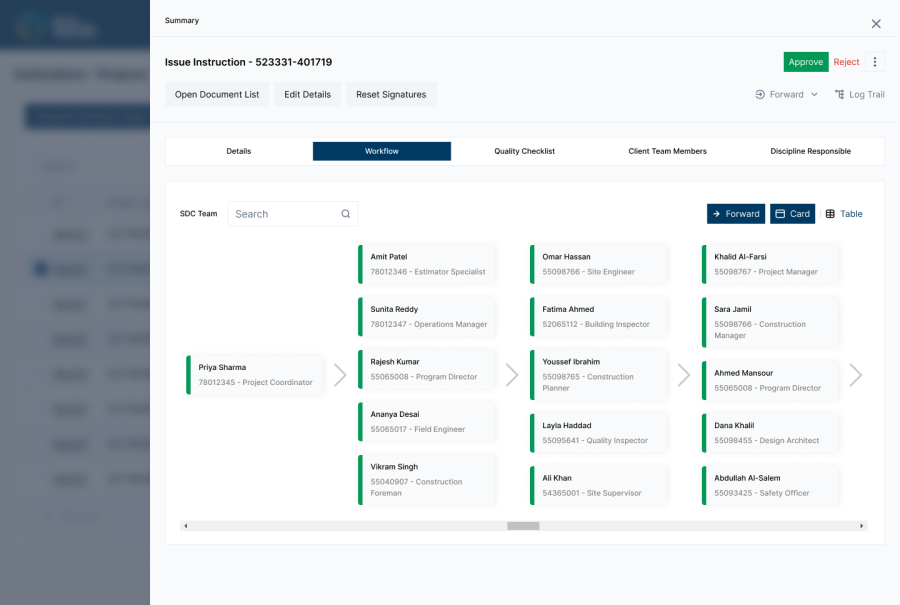Click the left arrow of horizontal scrollbar
Image resolution: width=900 pixels, height=605 pixels.
tap(185, 526)
